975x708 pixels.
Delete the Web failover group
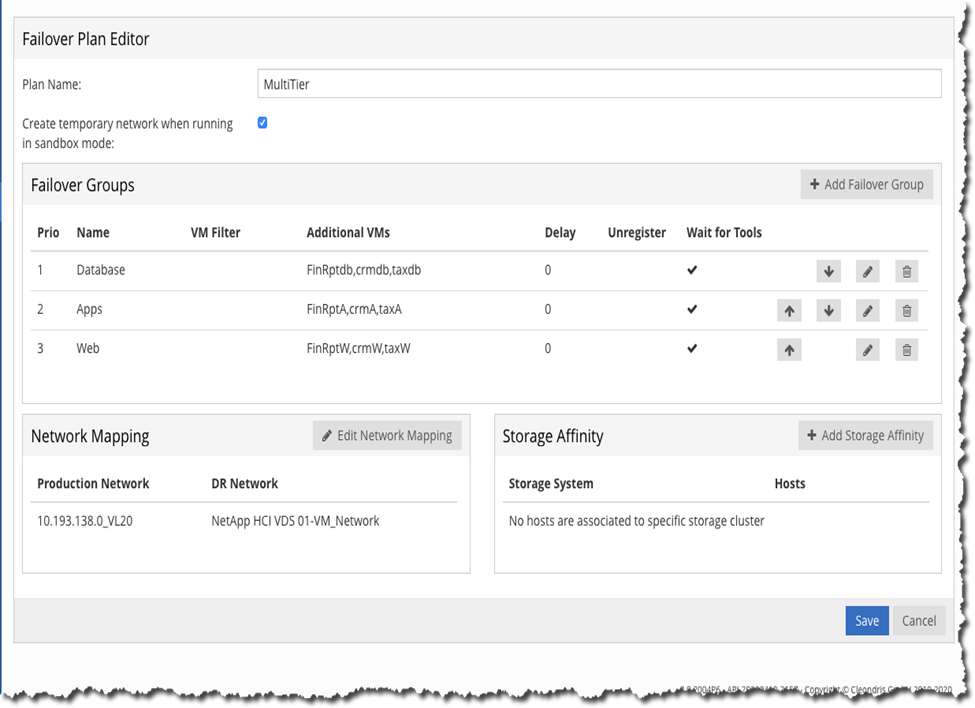pos(907,350)
